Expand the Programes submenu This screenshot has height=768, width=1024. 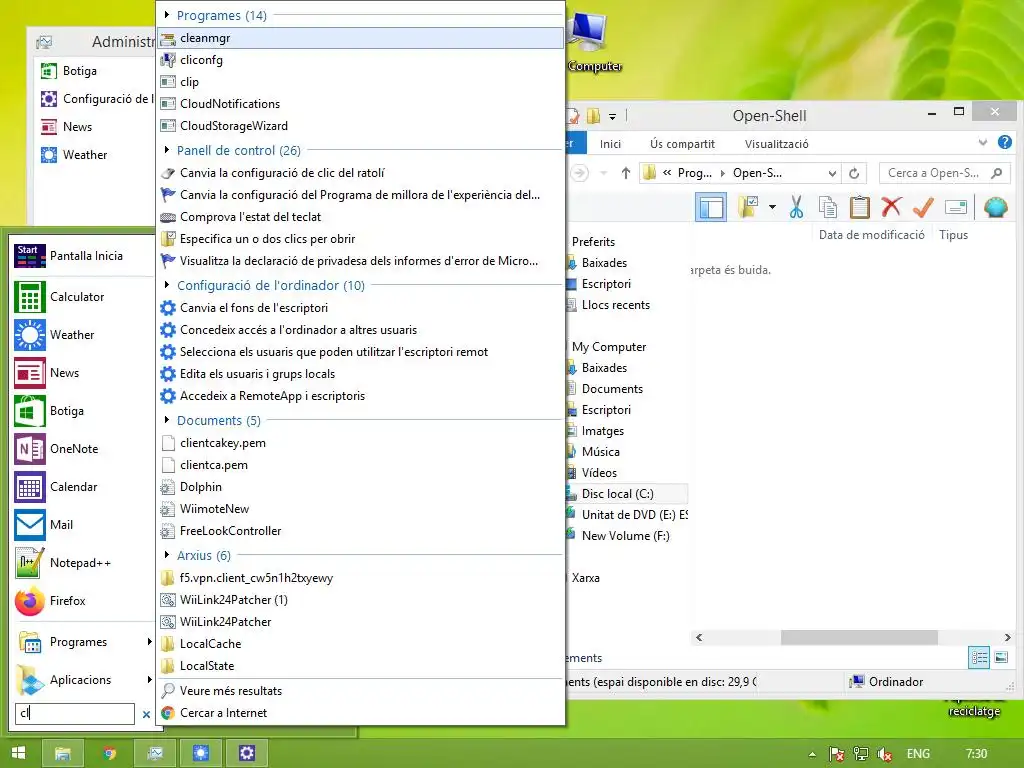coord(83,642)
